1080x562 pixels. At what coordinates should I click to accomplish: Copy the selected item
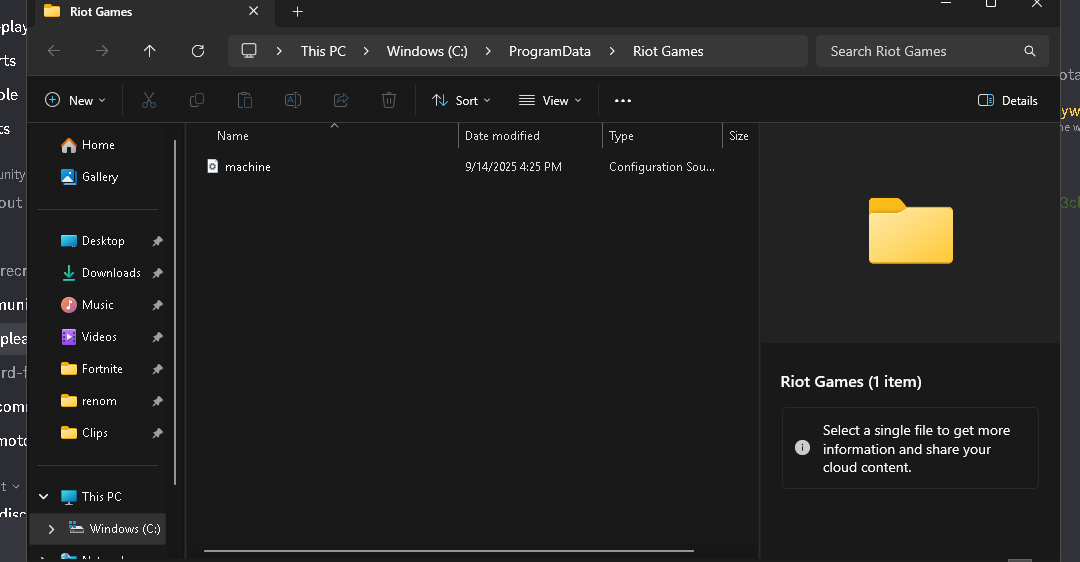[196, 101]
